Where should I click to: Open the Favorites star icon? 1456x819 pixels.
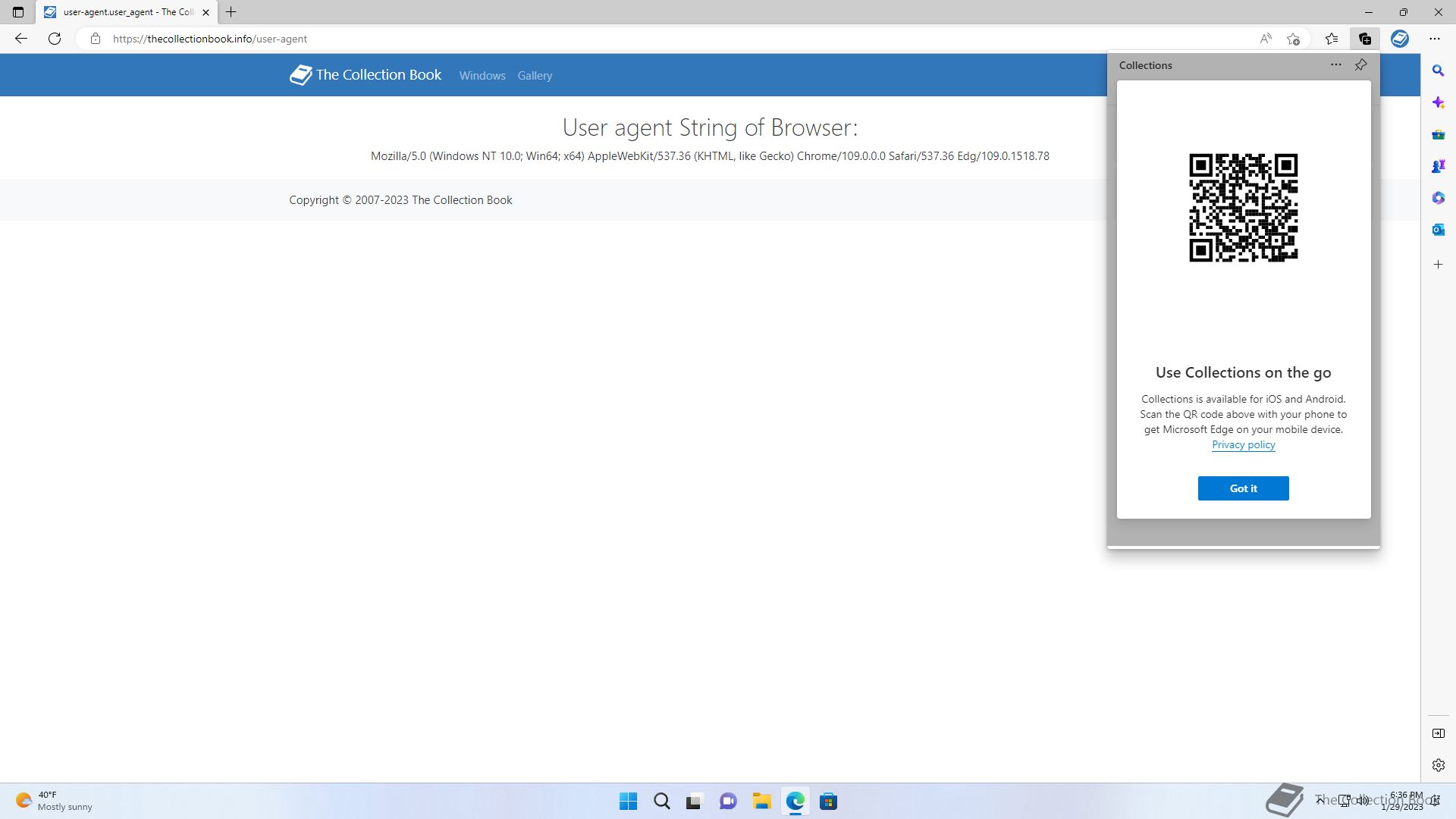(1332, 39)
